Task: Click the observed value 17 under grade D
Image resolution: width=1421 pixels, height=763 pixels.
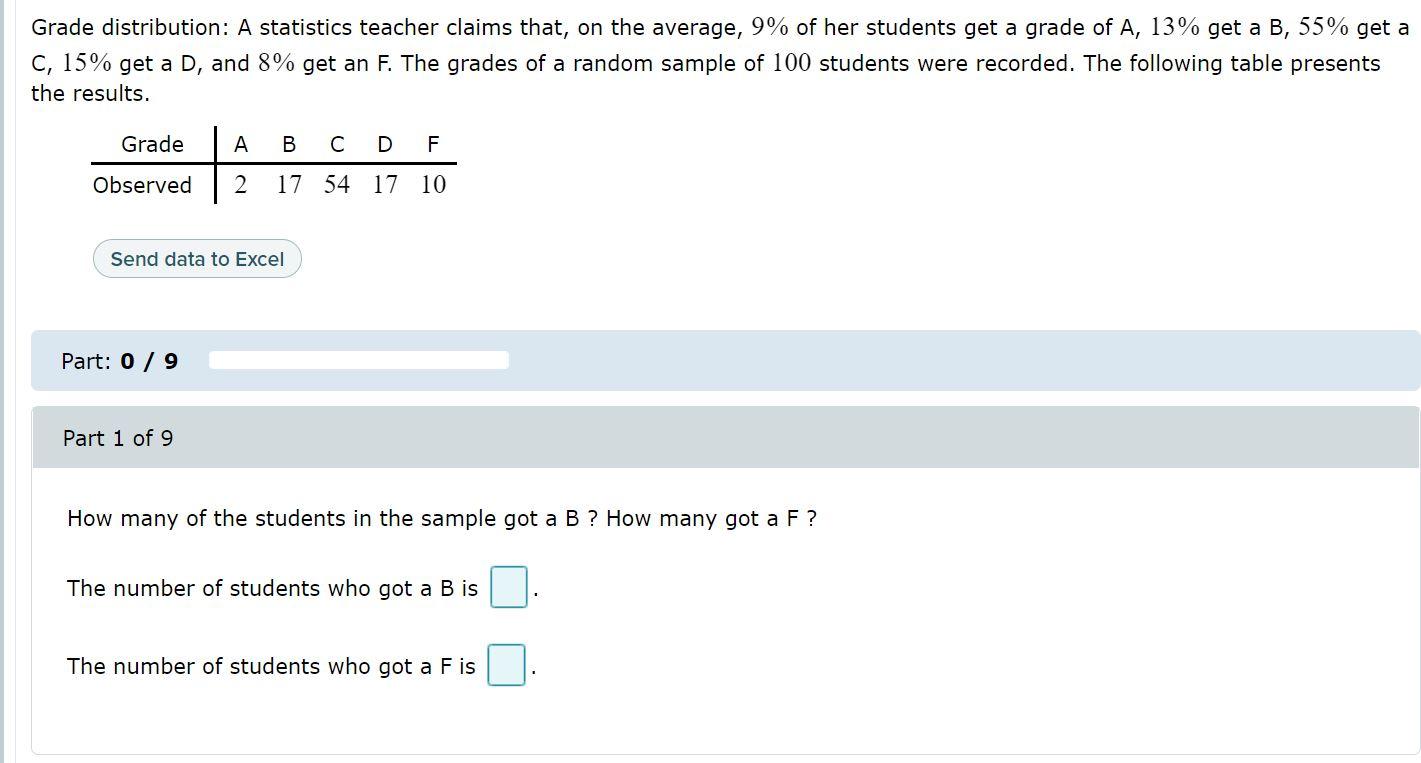Action: pos(384,184)
